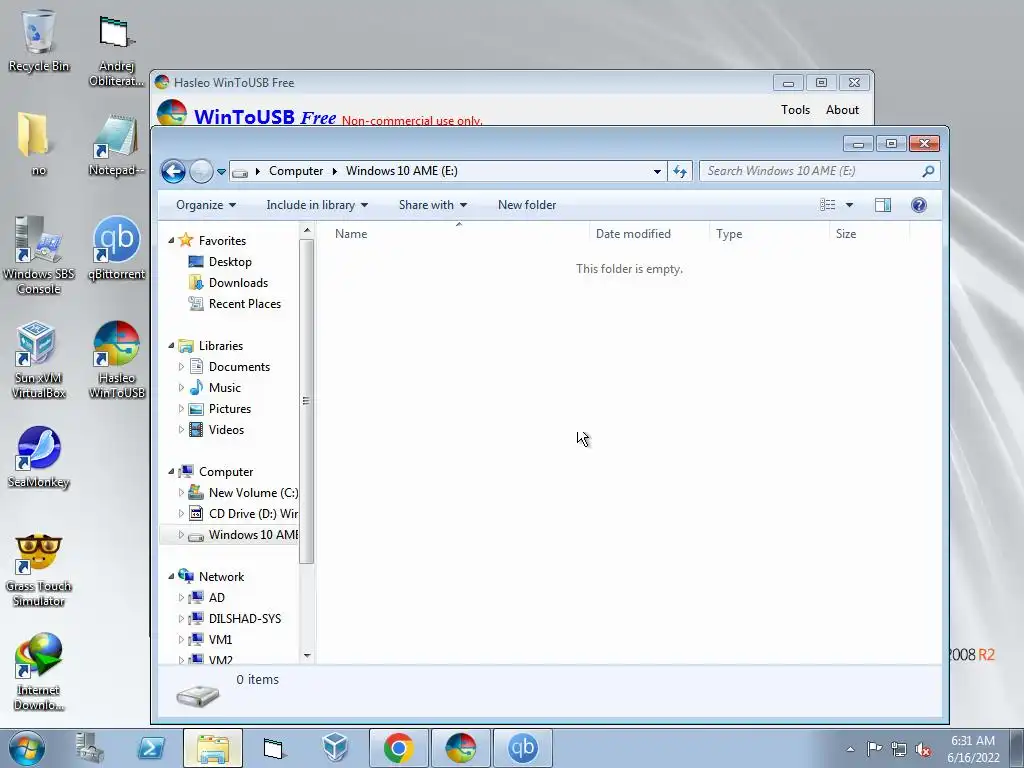Open address bar history dropdown
The width and height of the screenshot is (1024, 768).
(x=657, y=171)
